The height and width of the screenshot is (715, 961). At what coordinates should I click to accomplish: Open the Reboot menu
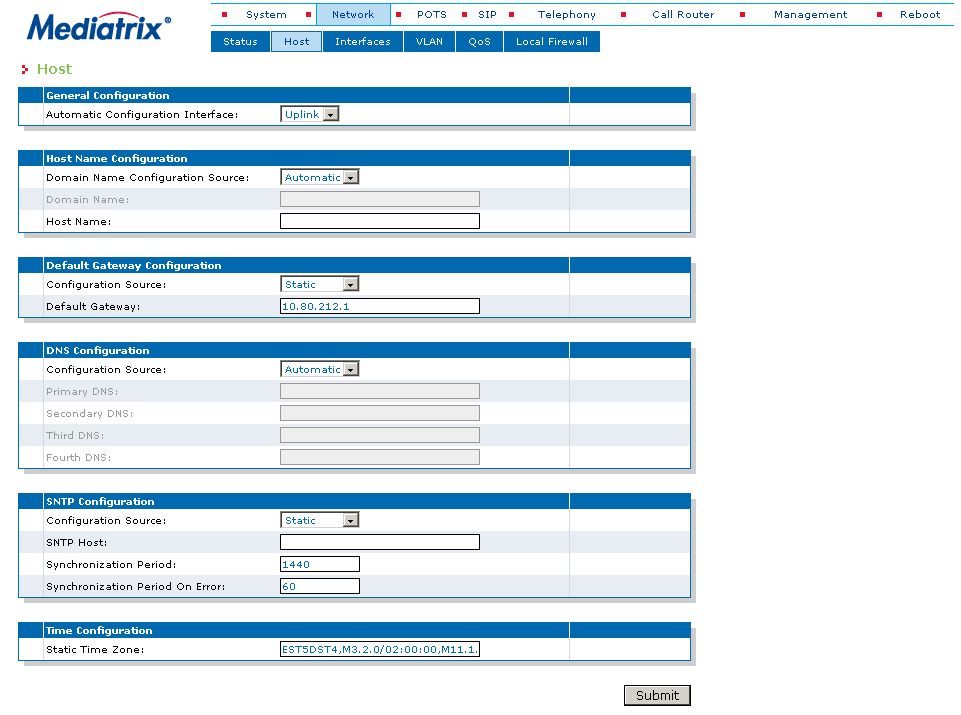(919, 14)
